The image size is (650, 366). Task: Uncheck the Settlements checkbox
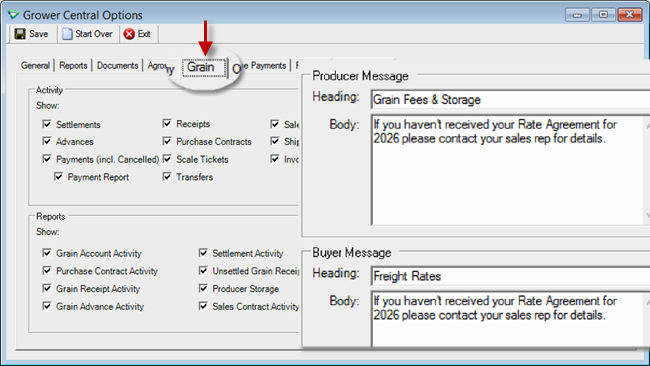coord(47,124)
